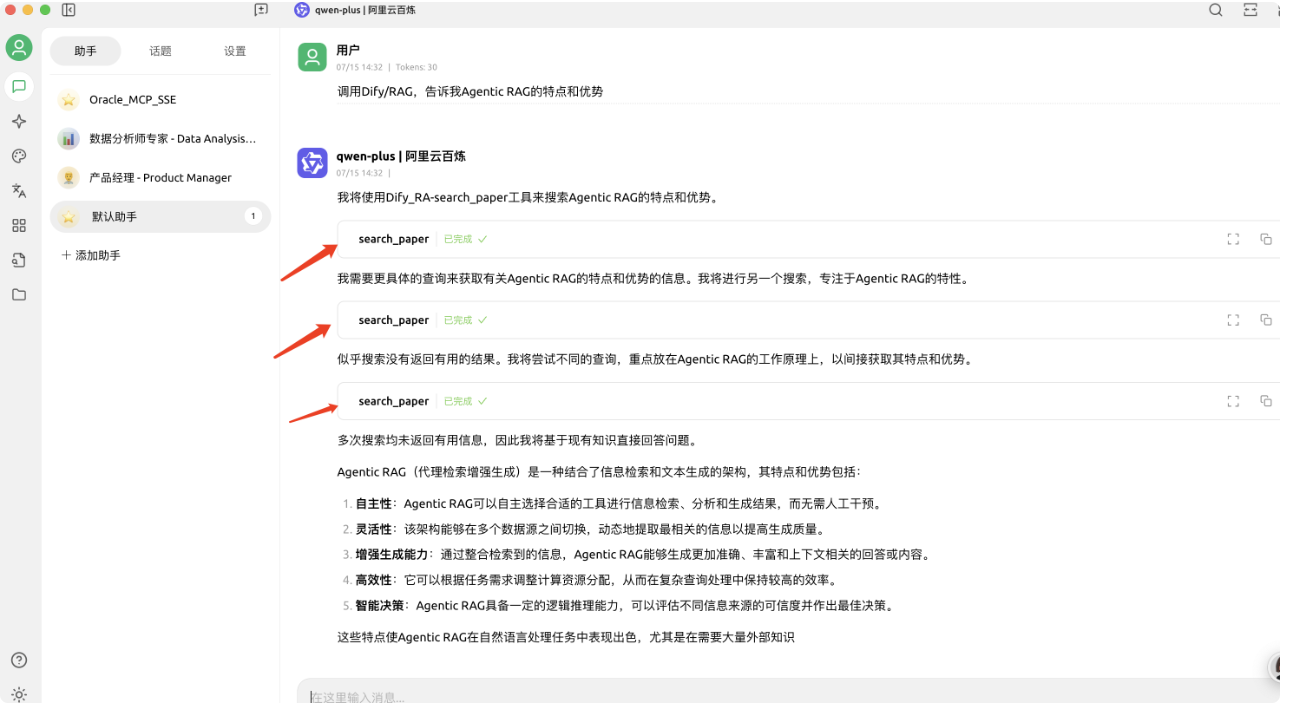Open the mini apps grid icon
The height and width of the screenshot is (710, 1290).
click(19, 225)
